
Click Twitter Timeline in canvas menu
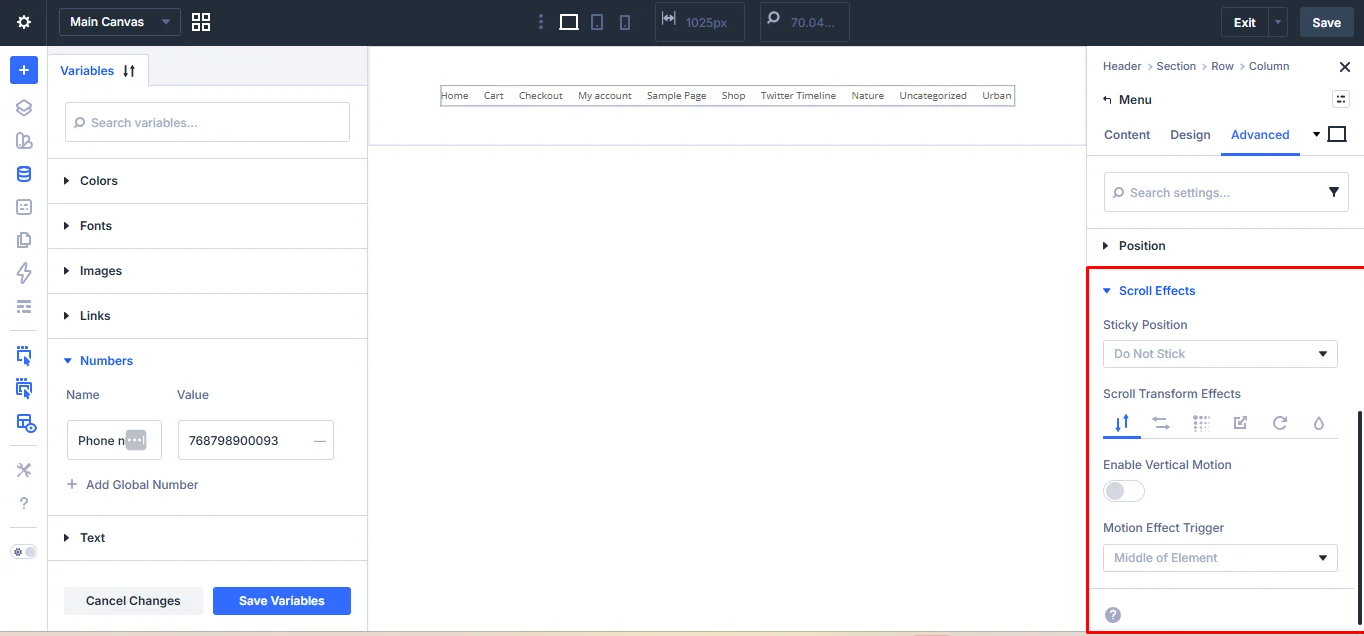pos(798,96)
